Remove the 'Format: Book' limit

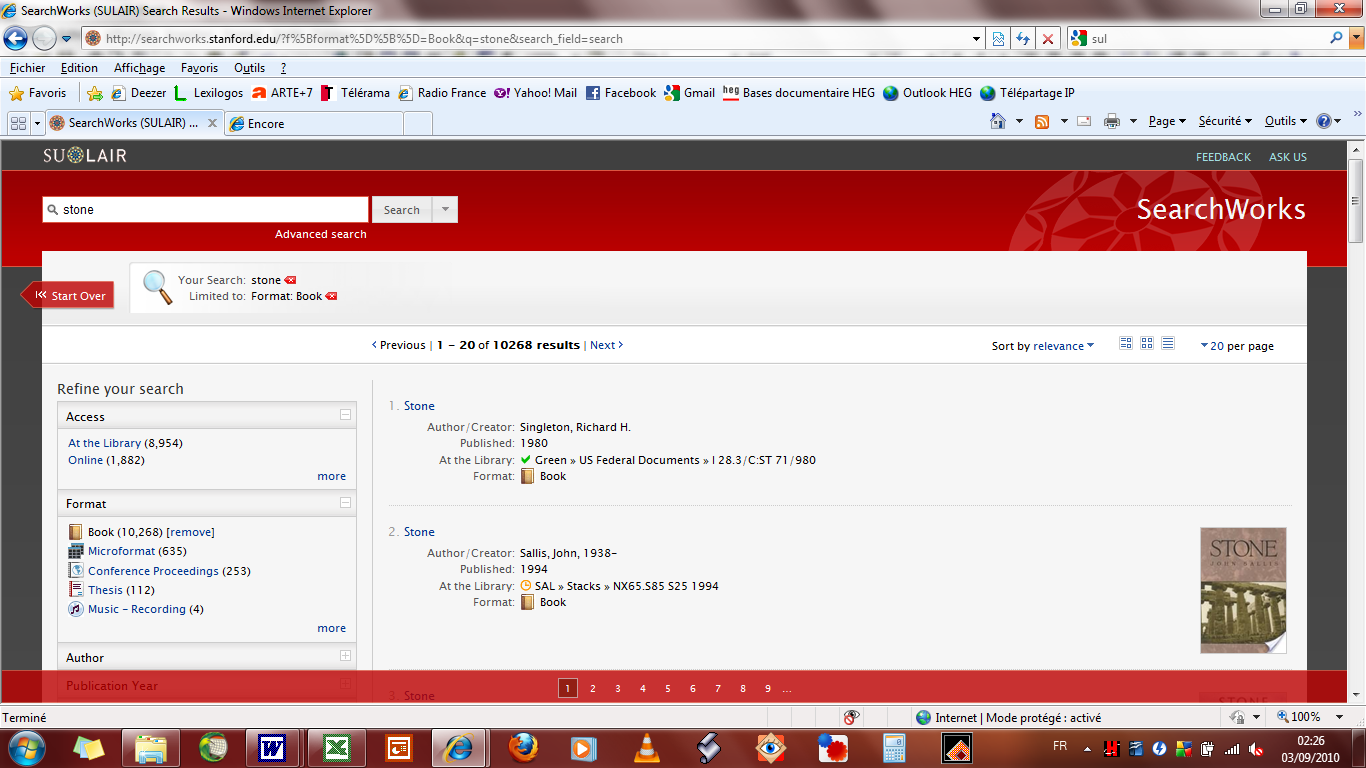(331, 296)
